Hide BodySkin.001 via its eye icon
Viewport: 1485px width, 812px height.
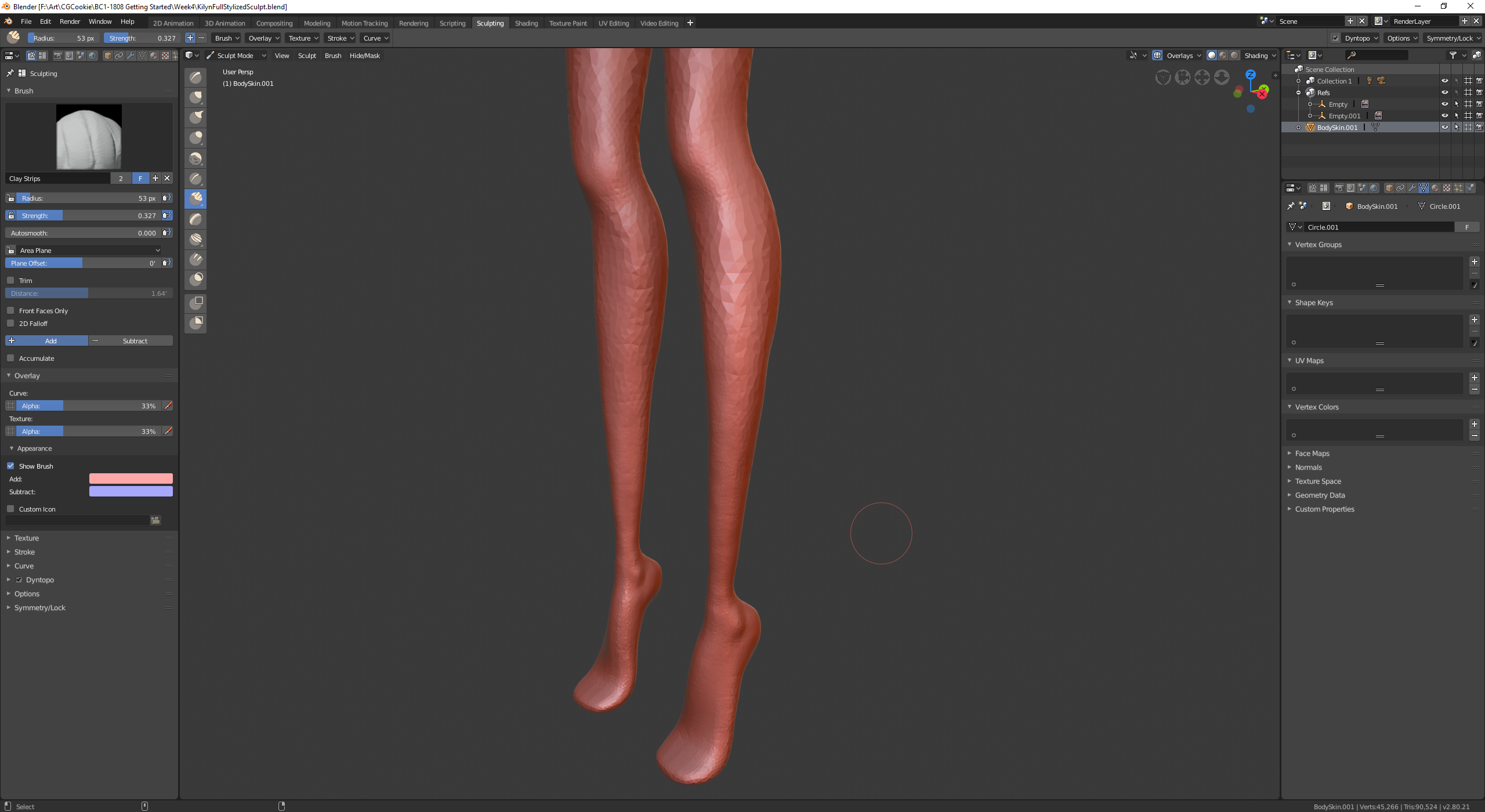point(1444,128)
